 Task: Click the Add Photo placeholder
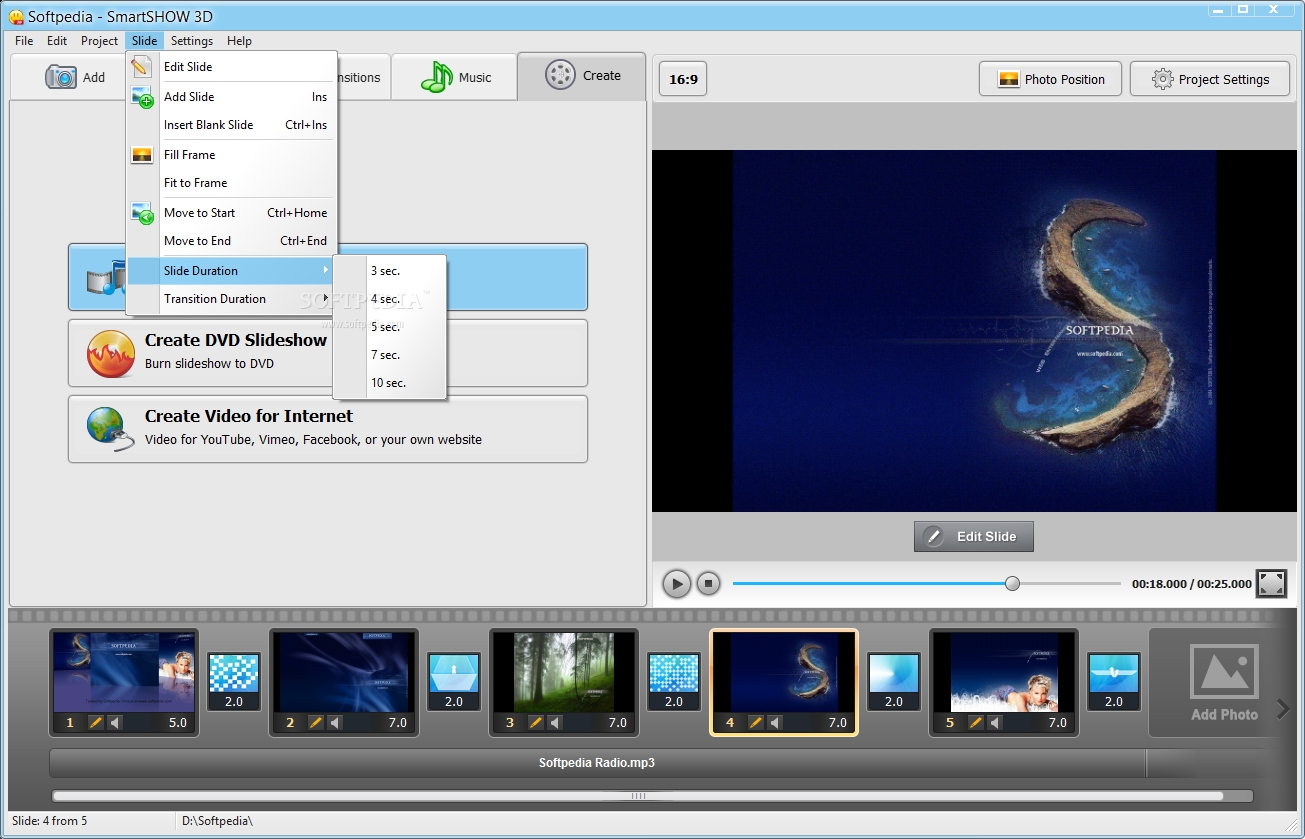[x=1224, y=683]
